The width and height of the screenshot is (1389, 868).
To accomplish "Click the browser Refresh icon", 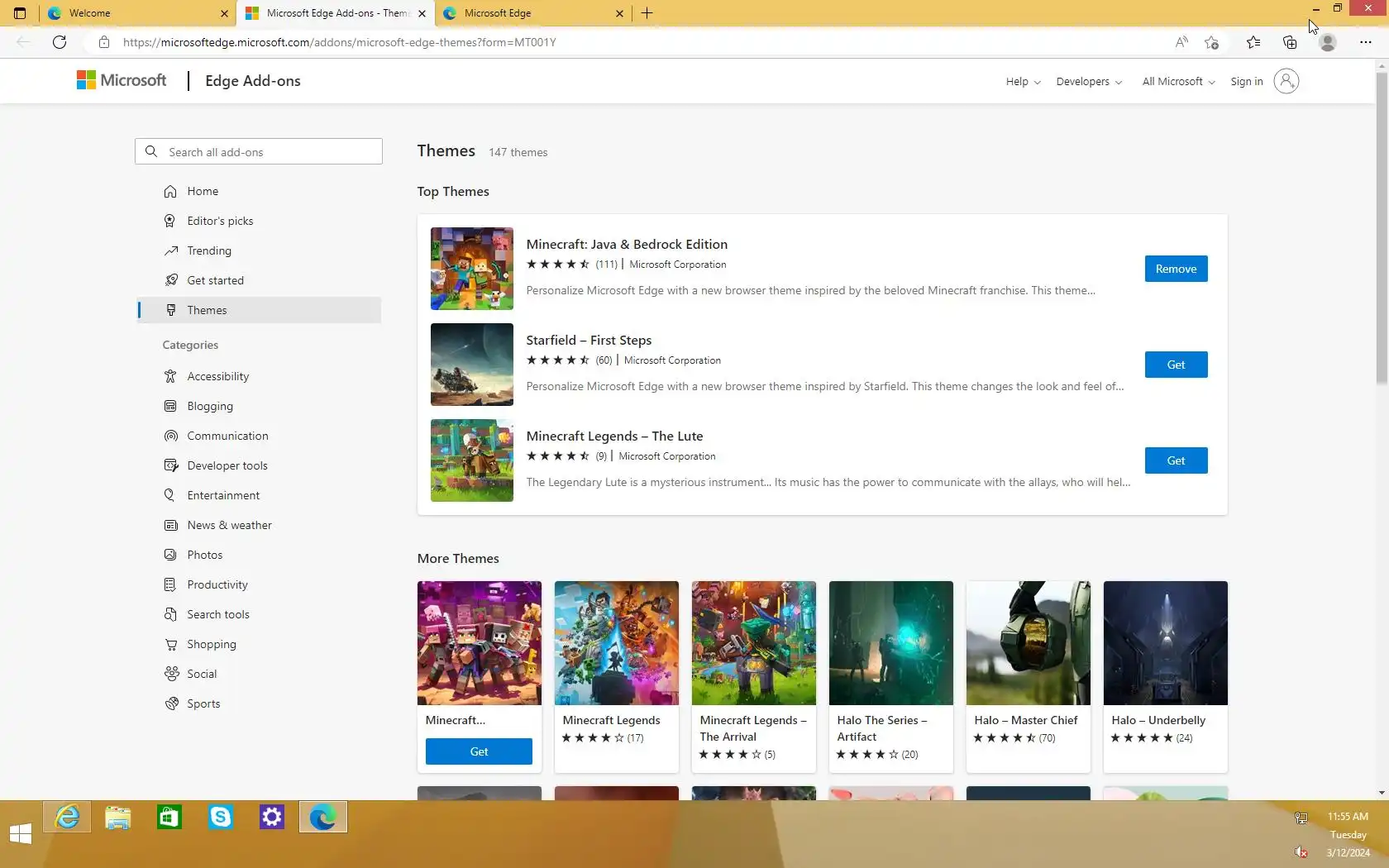I will click(x=60, y=42).
